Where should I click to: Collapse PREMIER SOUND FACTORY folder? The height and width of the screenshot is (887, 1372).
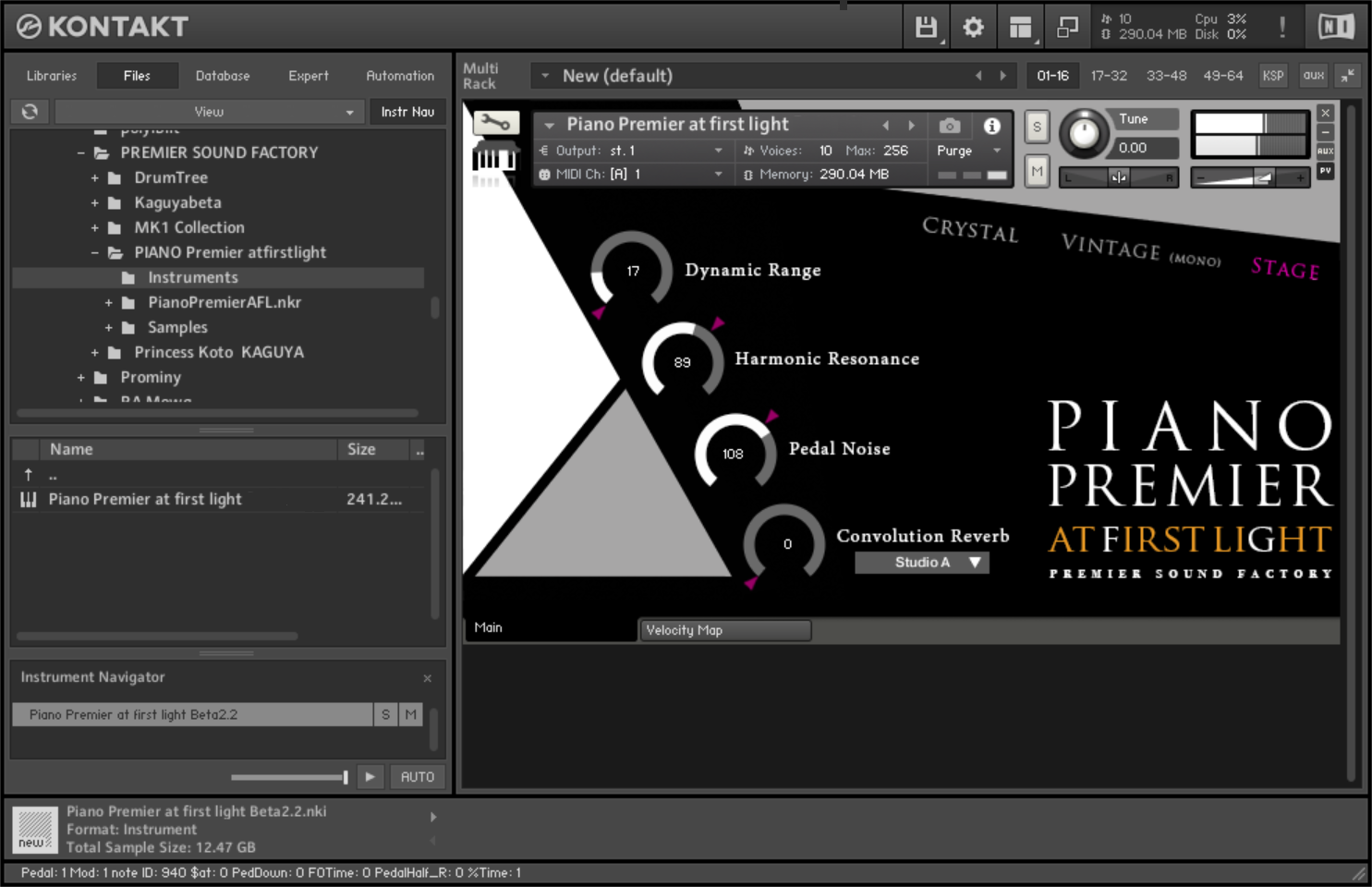point(81,152)
